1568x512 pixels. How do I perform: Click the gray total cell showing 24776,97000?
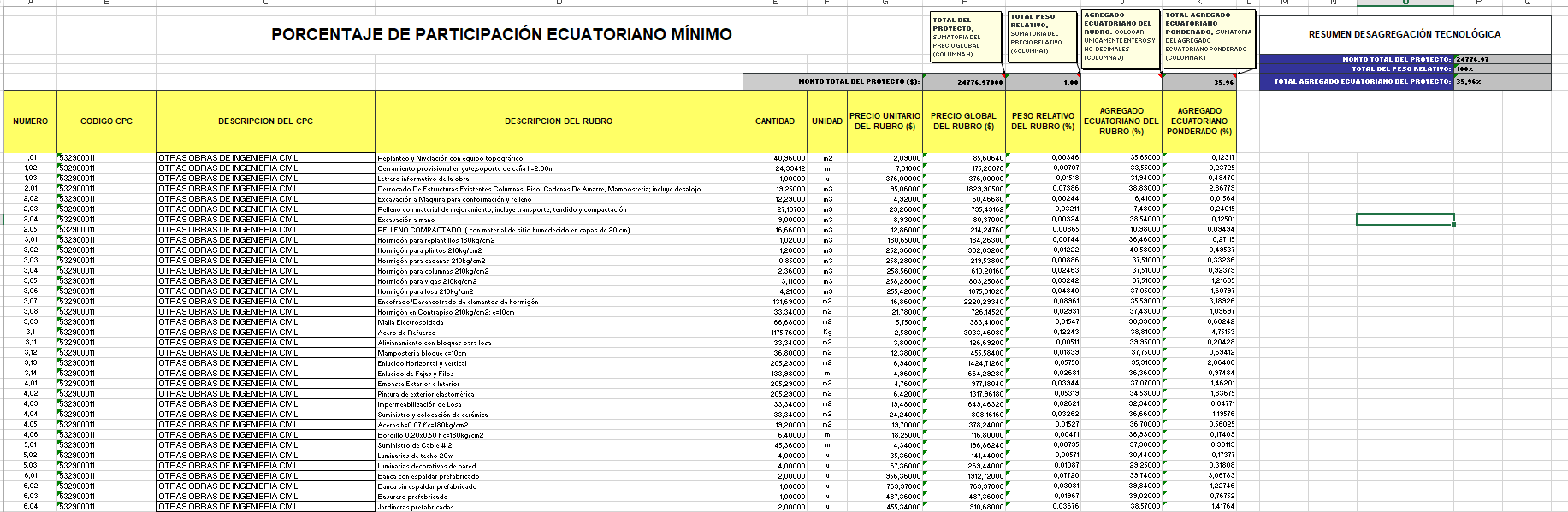coord(964,82)
